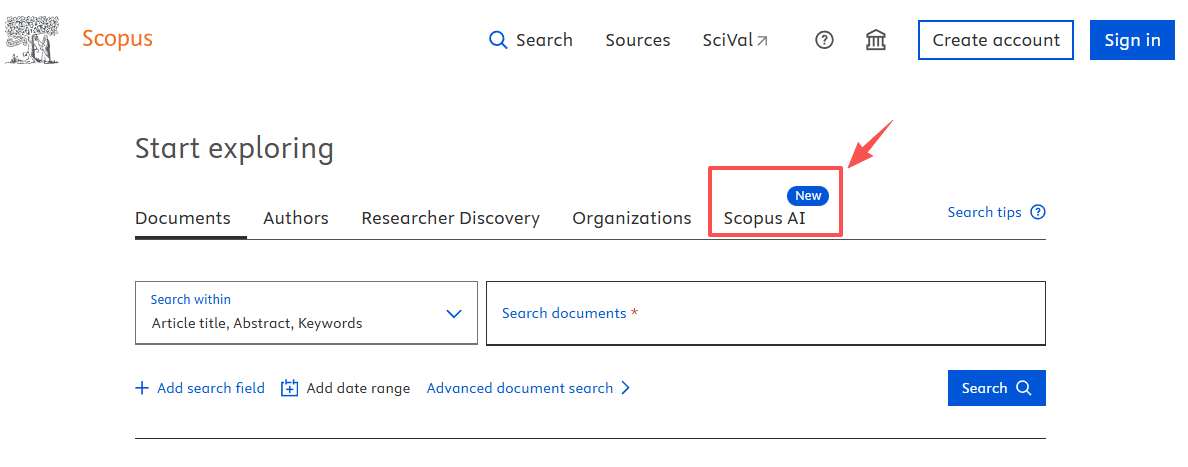The width and height of the screenshot is (1188, 467).
Task: Open the help question mark icon
Action: coord(824,40)
